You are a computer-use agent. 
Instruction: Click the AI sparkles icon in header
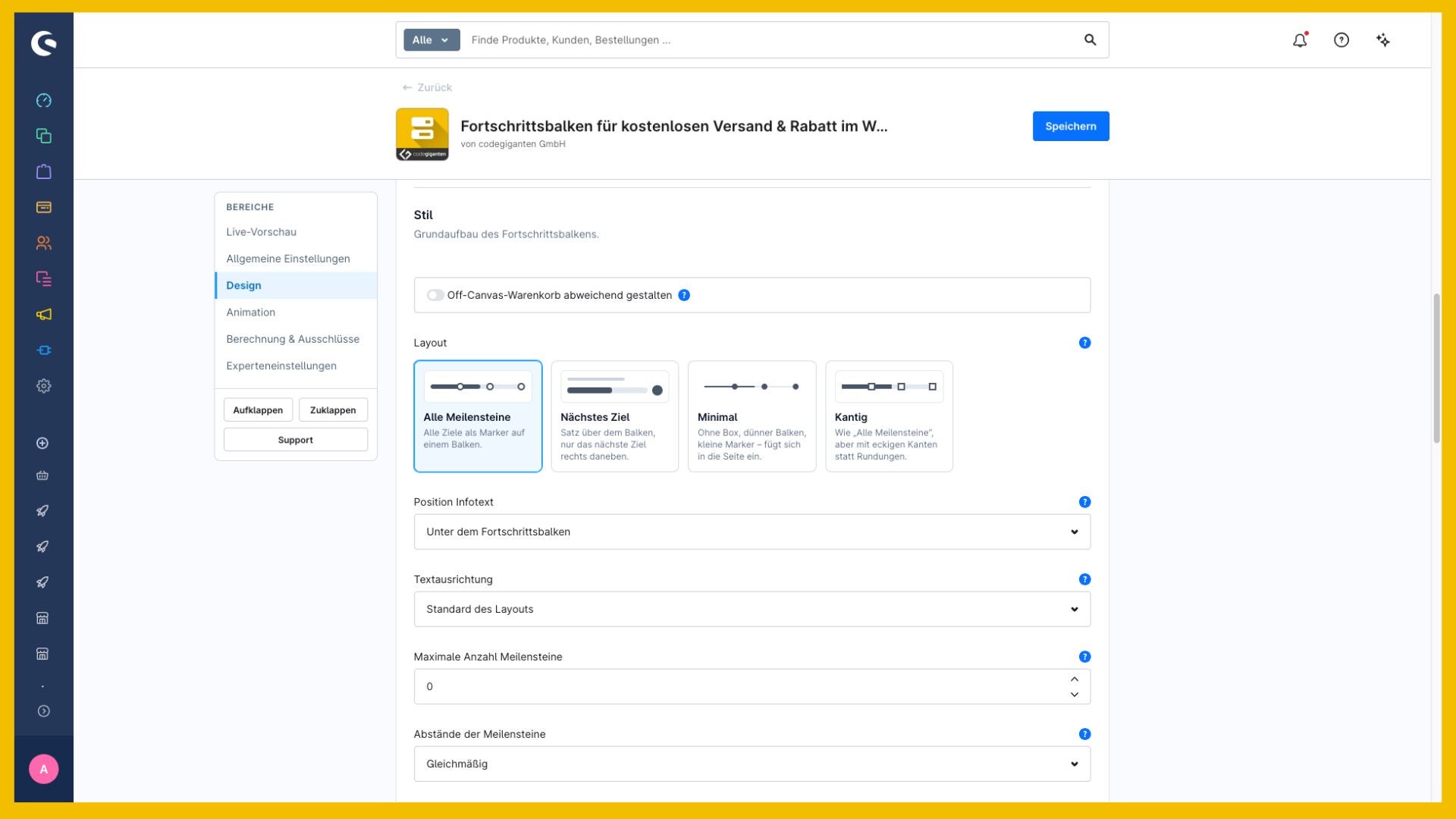pyautogui.click(x=1383, y=40)
